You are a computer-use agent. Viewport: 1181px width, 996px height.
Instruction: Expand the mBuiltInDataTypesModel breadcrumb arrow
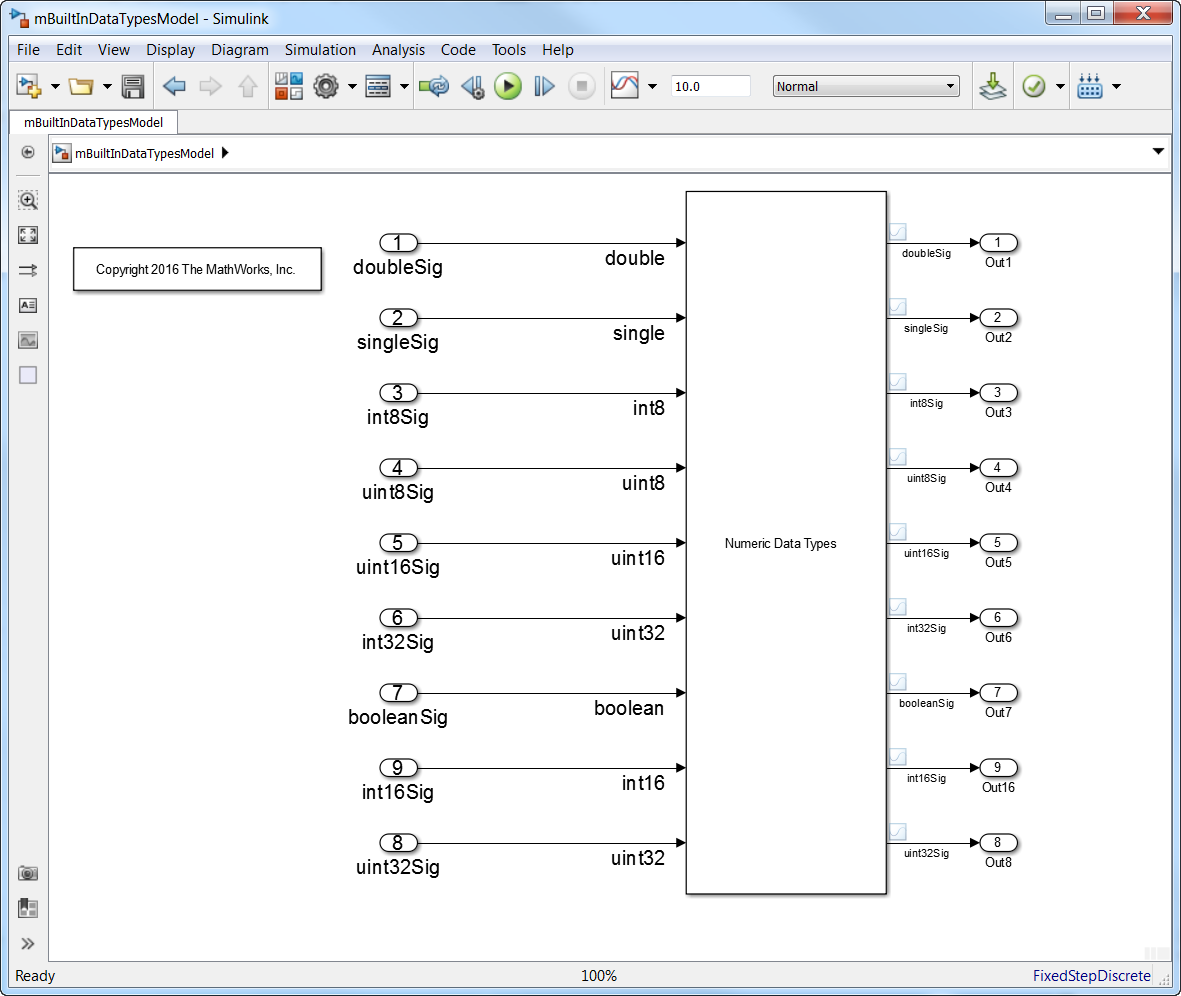(225, 153)
